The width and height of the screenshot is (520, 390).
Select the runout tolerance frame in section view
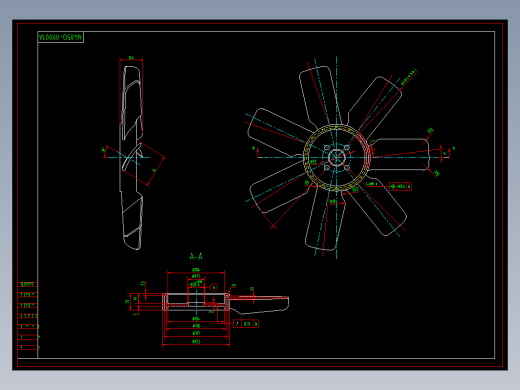[246, 324]
